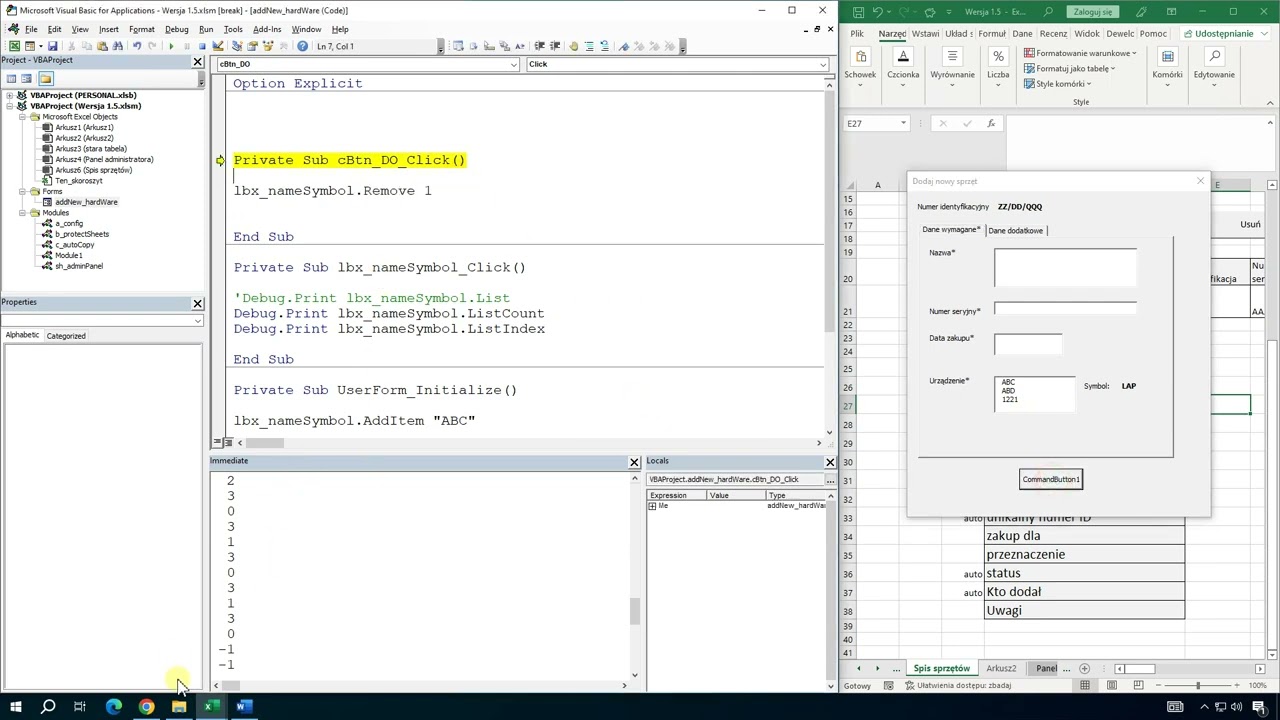Open module sh_adminPanel in project tree
1280x720 pixels.
click(78, 266)
